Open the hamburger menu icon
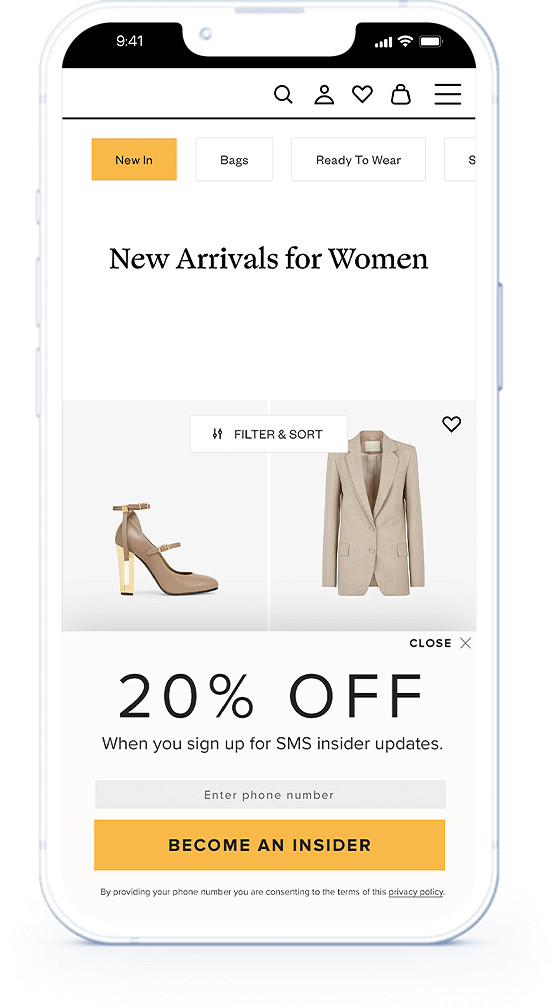The height and width of the screenshot is (1008, 560). pyautogui.click(x=447, y=94)
